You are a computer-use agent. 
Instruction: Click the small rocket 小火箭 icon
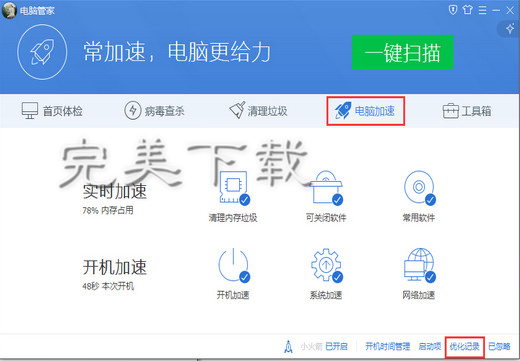point(288,347)
